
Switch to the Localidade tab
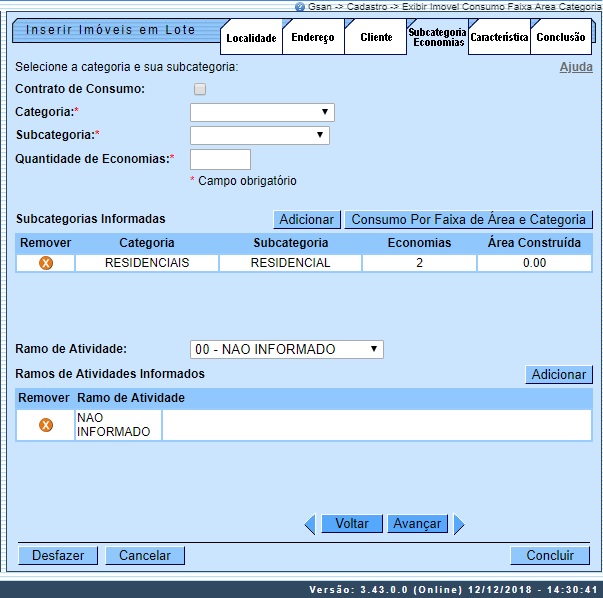[252, 38]
